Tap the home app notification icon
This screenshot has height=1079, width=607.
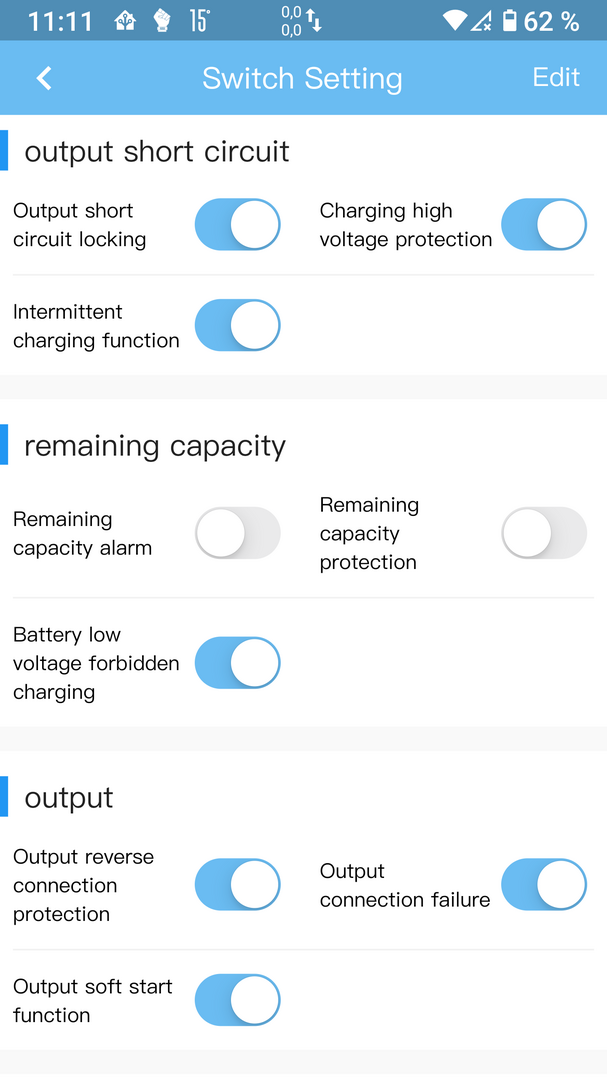click(125, 21)
